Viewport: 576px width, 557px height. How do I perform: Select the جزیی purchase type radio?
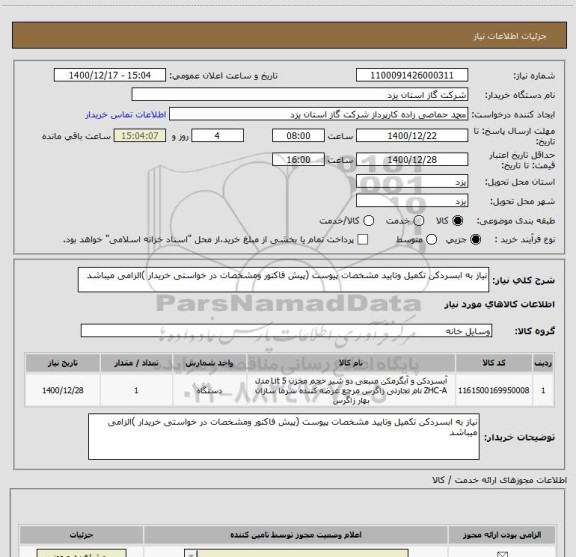475,240
